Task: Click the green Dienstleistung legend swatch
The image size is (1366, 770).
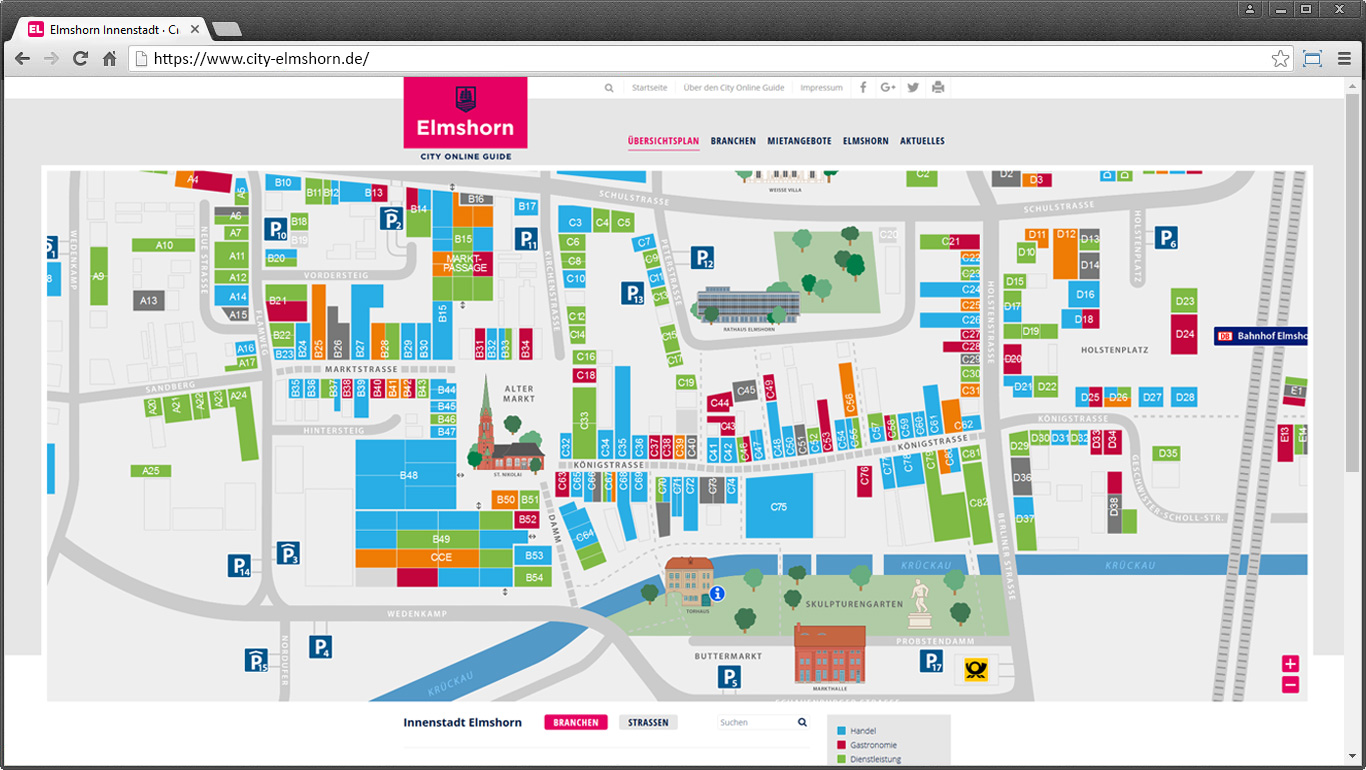Action: pos(842,759)
